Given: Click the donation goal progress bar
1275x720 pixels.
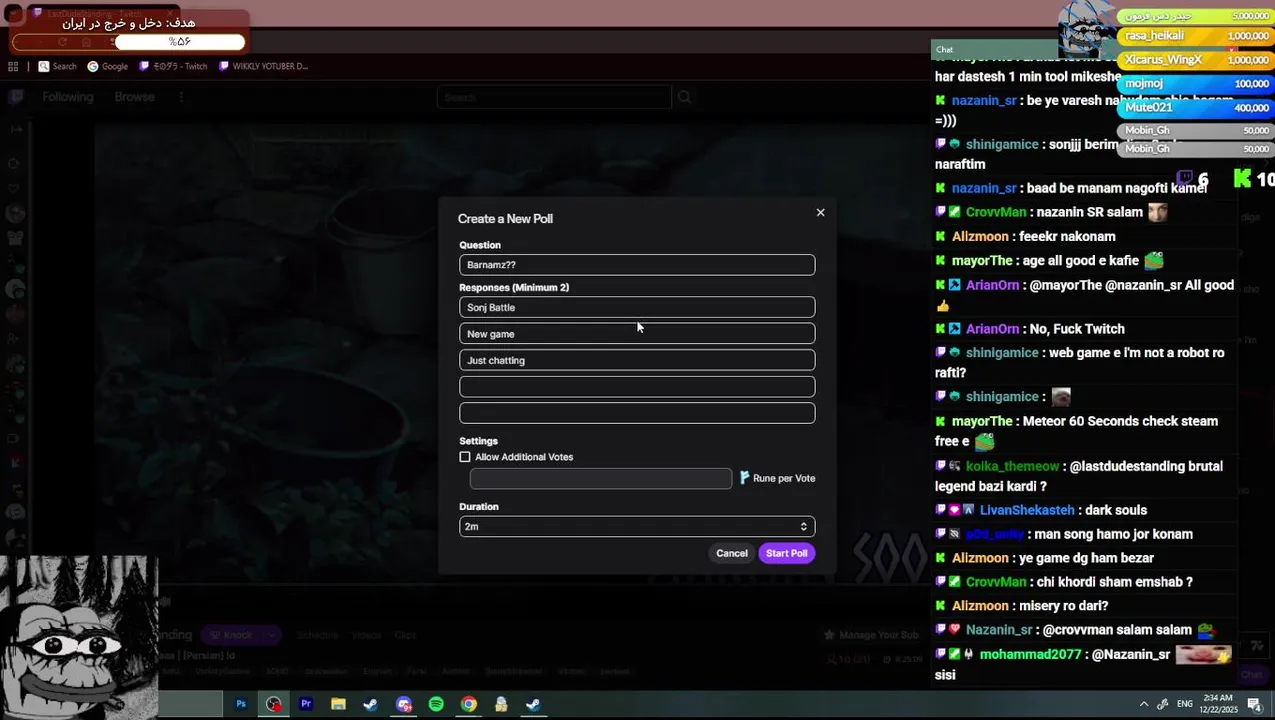Looking at the screenshot, I should 129,42.
